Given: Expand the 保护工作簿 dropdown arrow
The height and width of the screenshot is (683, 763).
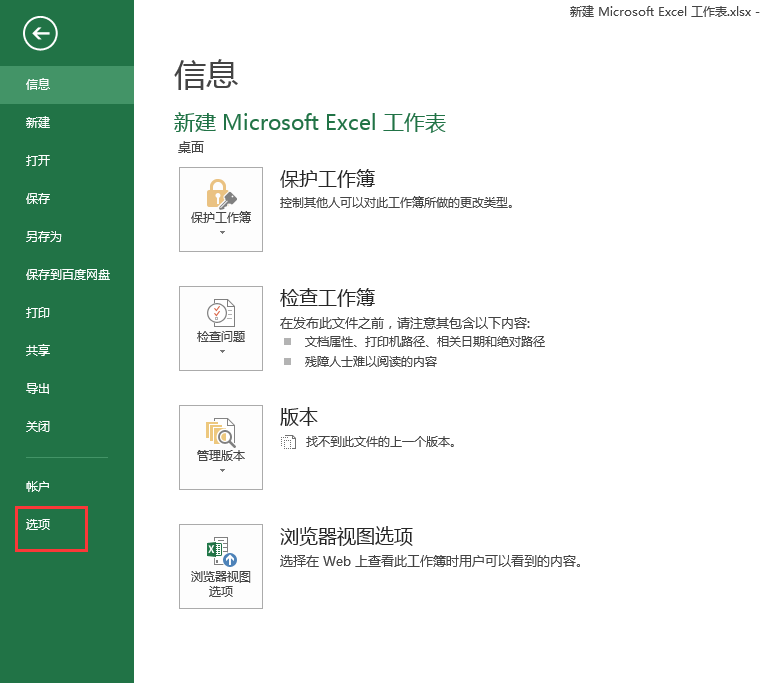Looking at the screenshot, I should 222,233.
